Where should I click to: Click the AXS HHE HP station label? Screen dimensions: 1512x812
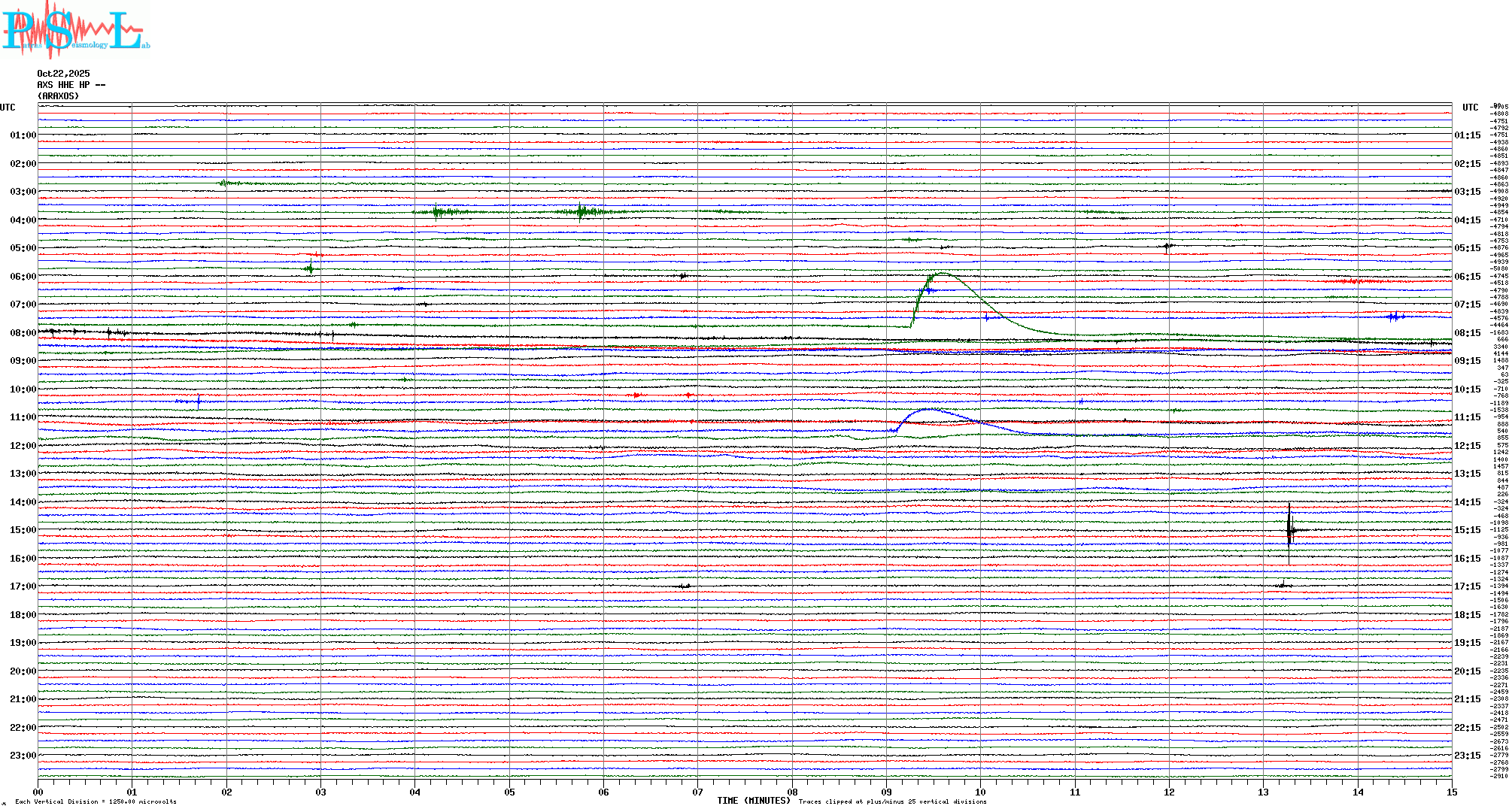[71, 85]
